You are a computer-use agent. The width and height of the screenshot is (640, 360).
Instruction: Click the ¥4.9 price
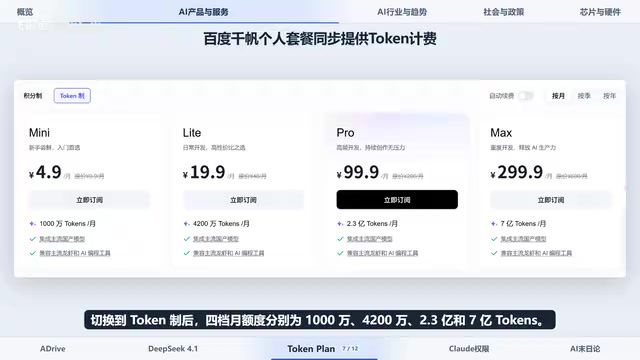pyautogui.click(x=45, y=172)
